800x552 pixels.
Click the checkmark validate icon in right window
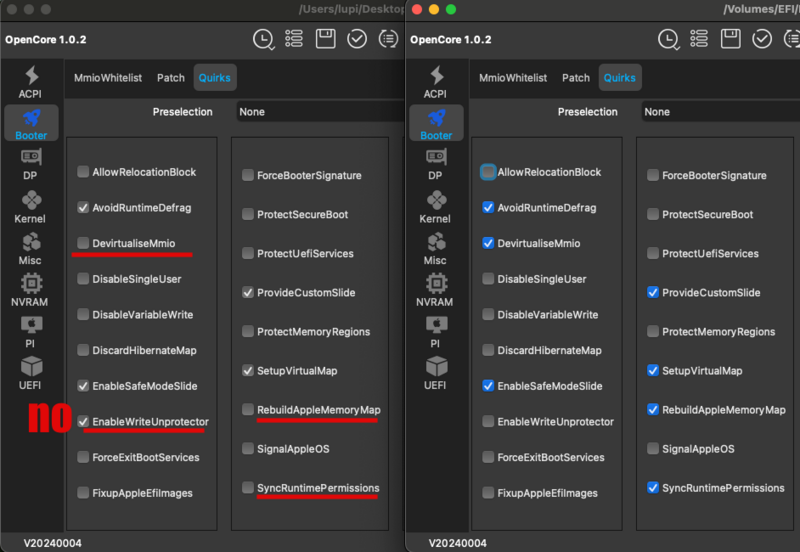coord(762,39)
